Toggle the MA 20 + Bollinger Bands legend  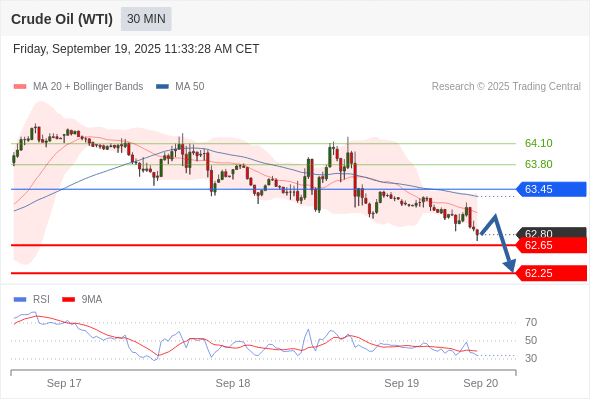[x=78, y=87]
